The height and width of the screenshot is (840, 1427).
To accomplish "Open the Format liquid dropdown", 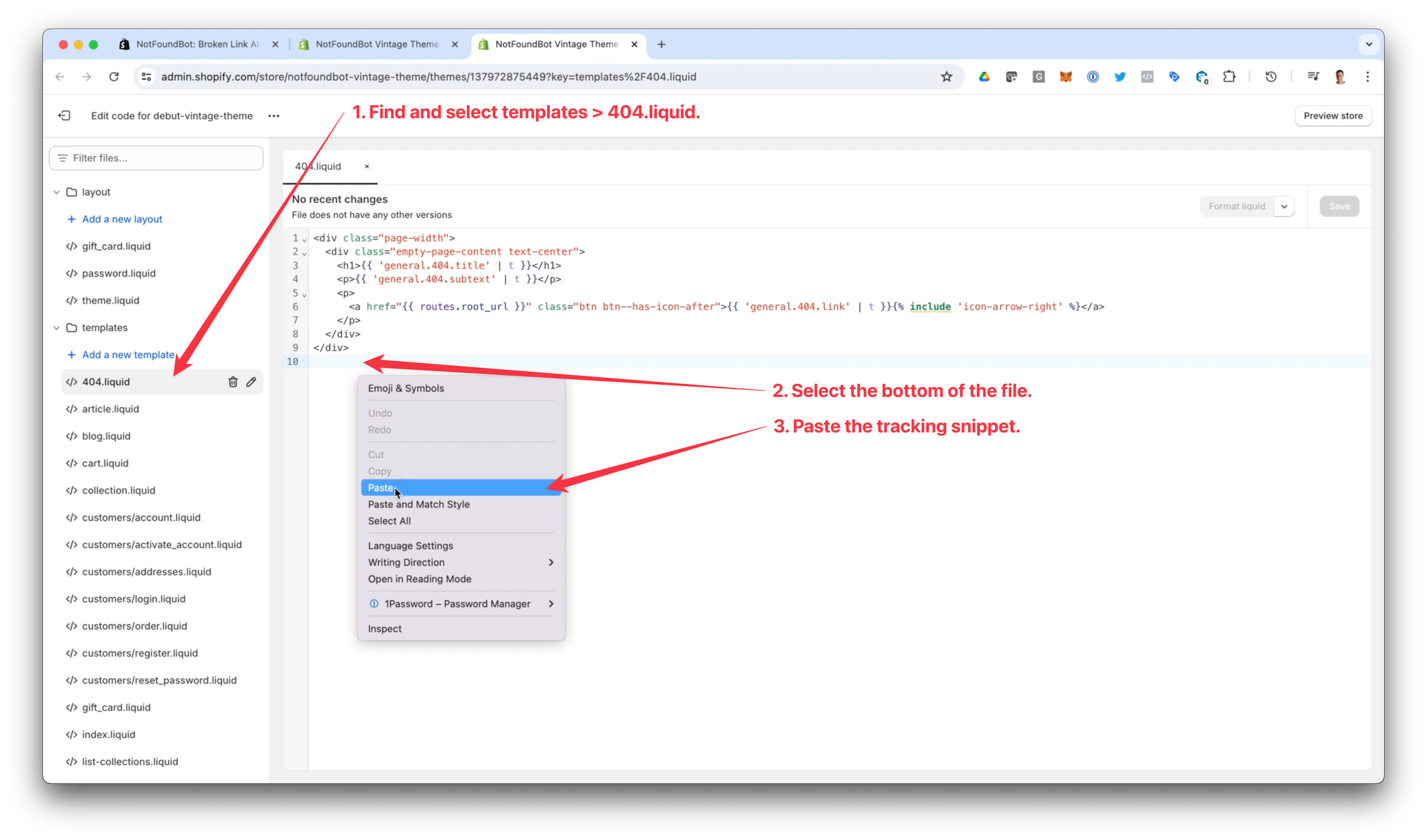I will coord(1284,206).
